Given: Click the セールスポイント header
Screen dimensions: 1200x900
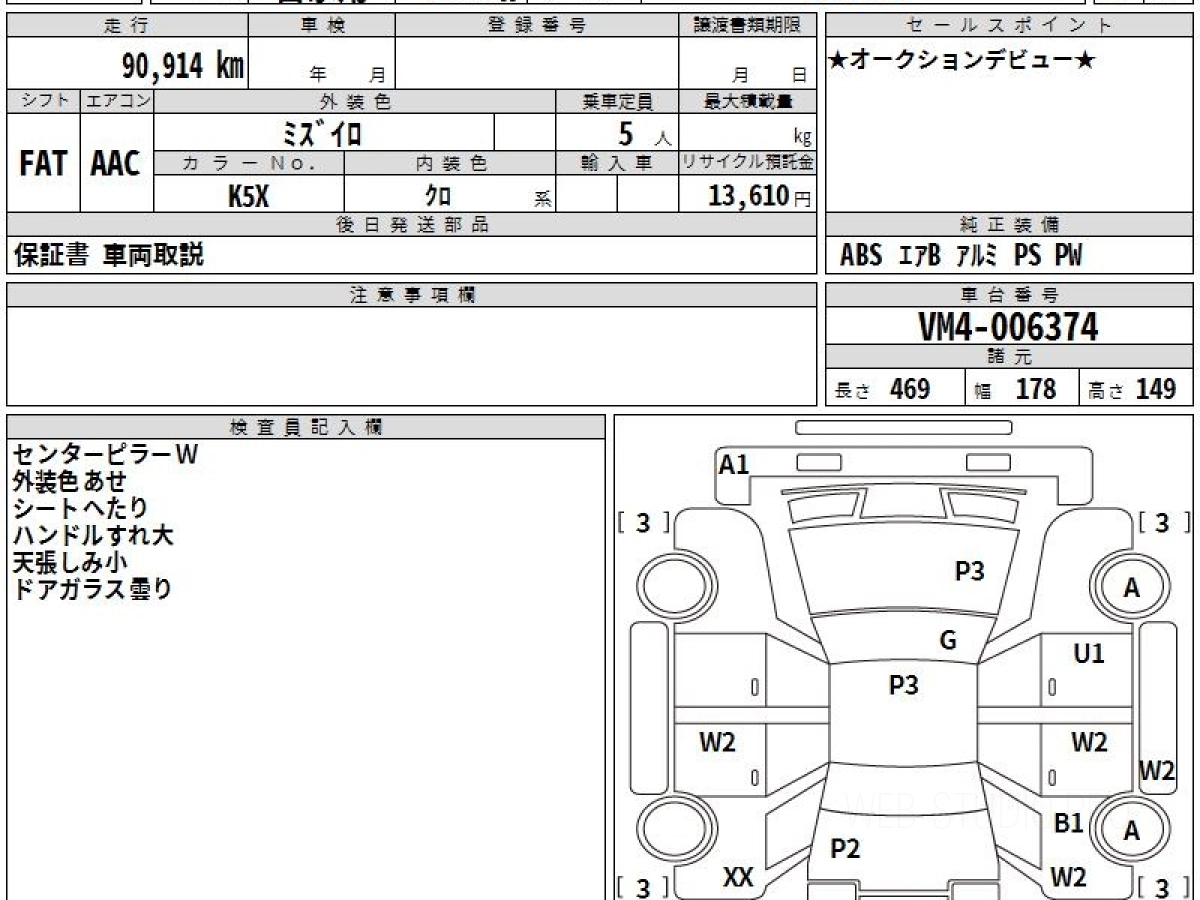Looking at the screenshot, I should (x=1009, y=26).
